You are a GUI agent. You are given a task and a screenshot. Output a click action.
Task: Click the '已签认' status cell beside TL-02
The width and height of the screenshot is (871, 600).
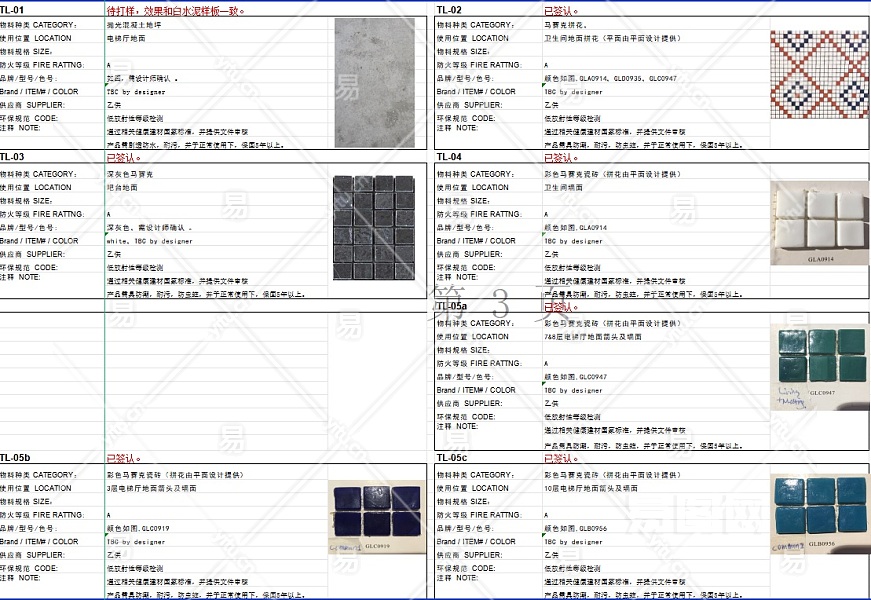point(560,10)
